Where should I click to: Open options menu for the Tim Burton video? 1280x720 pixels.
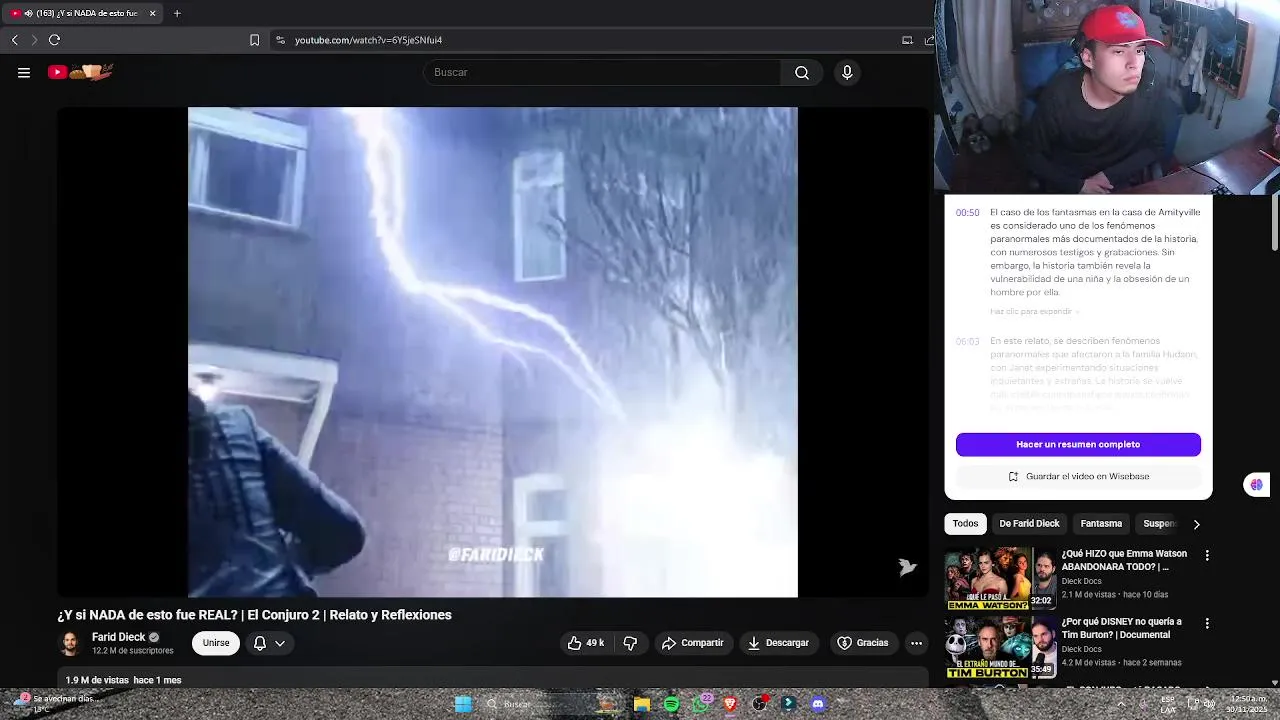tap(1207, 623)
